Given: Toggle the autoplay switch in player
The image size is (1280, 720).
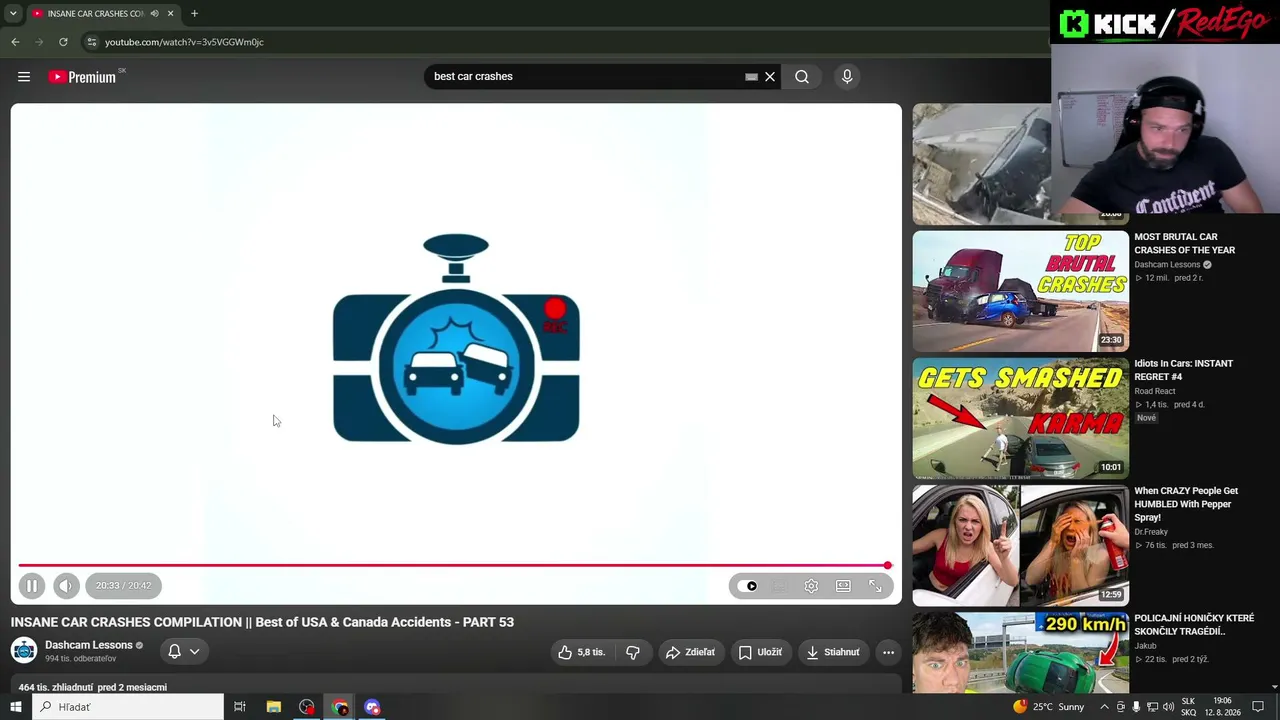Looking at the screenshot, I should (x=747, y=586).
